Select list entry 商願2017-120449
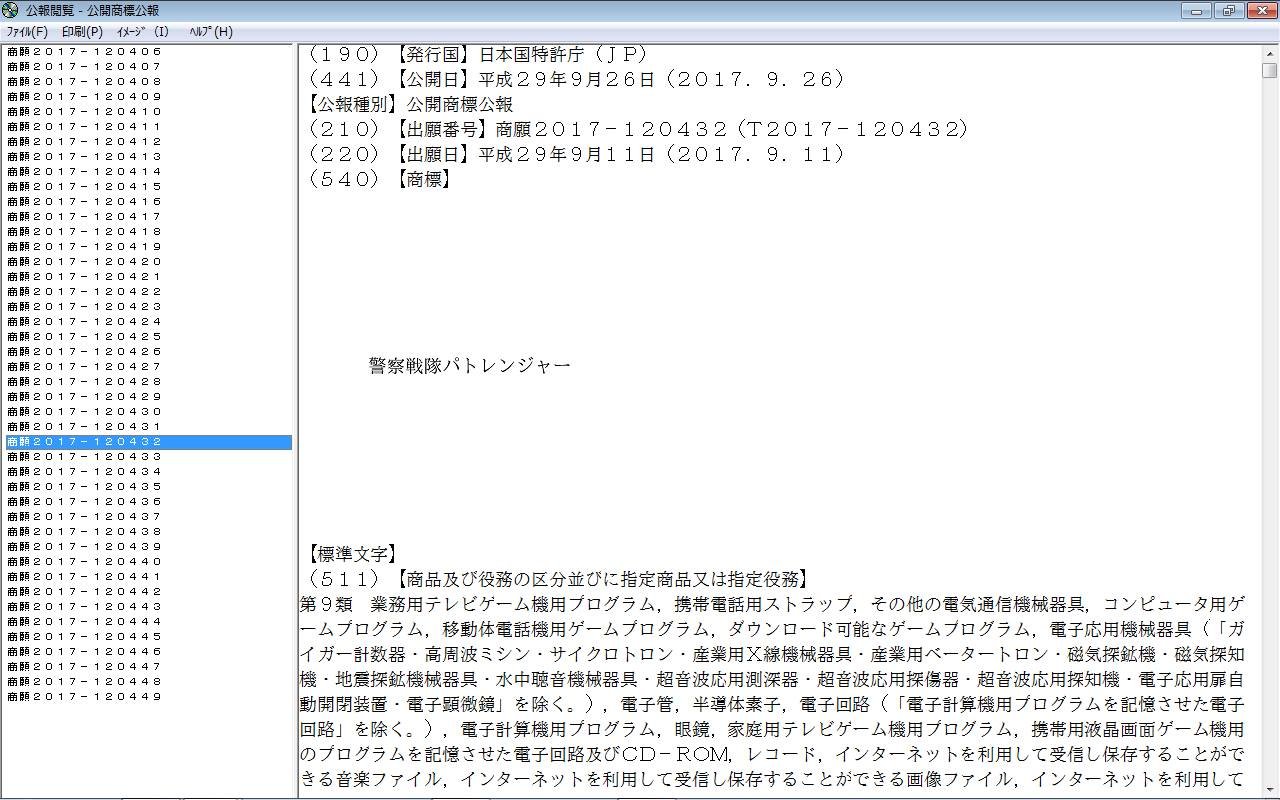Viewport: 1280px width, 800px height. pos(84,697)
